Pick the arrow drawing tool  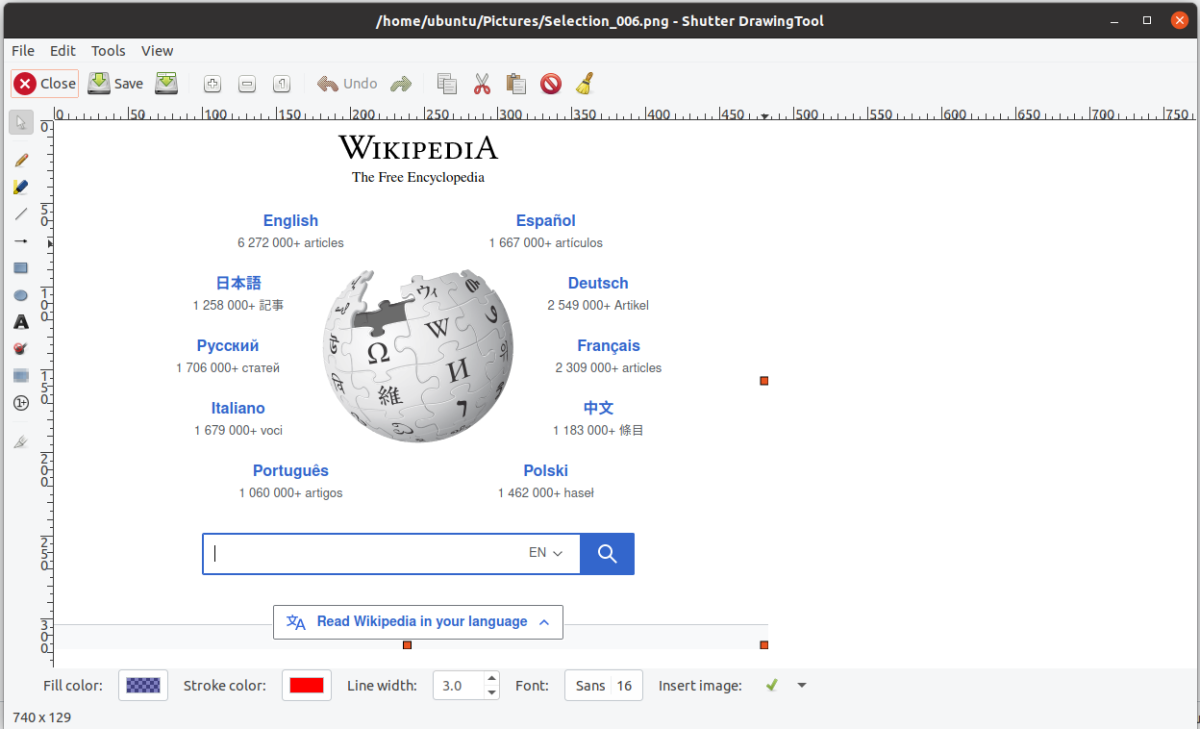pos(21,241)
